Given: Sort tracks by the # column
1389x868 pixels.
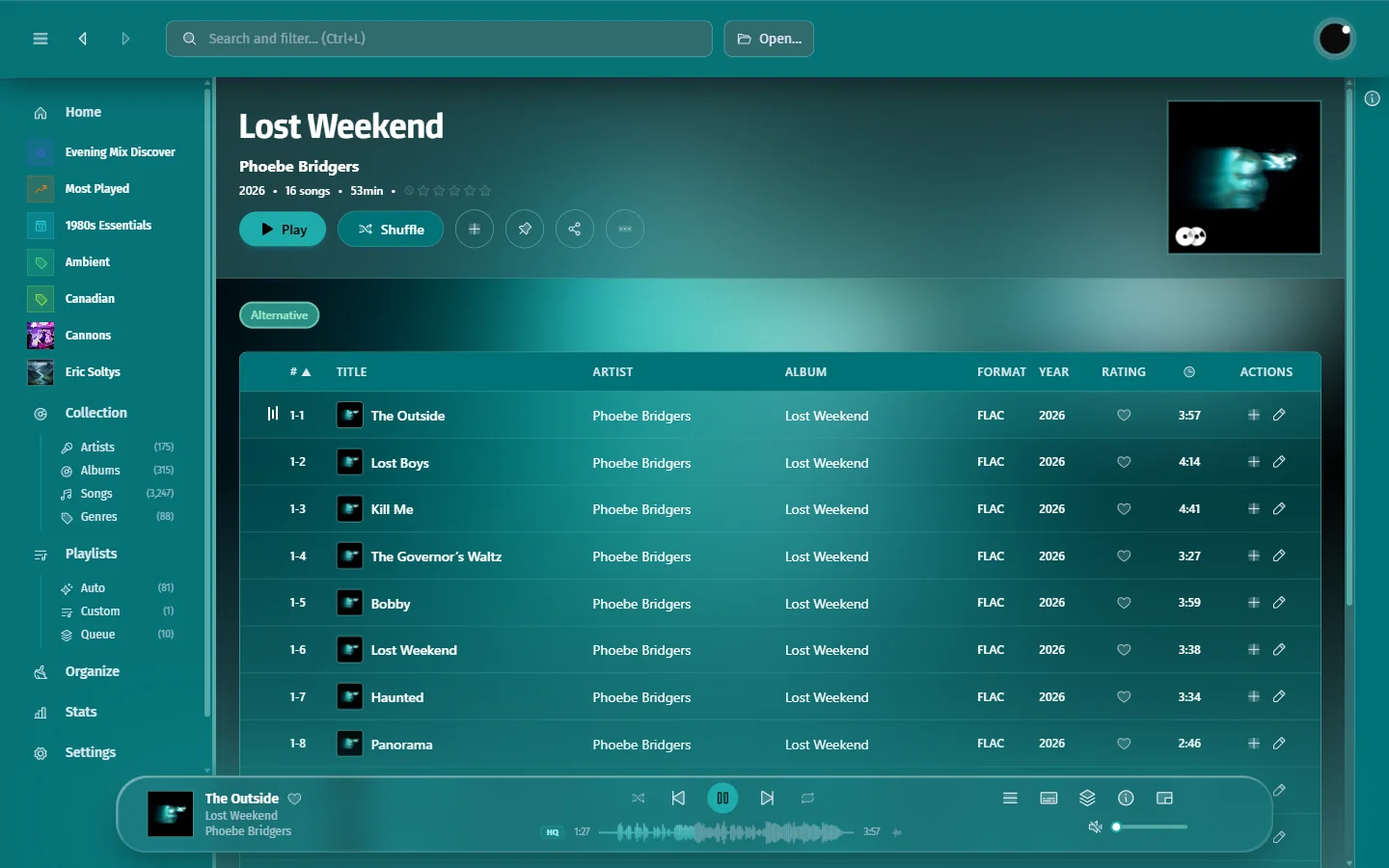Looking at the screenshot, I should pyautogui.click(x=300, y=372).
